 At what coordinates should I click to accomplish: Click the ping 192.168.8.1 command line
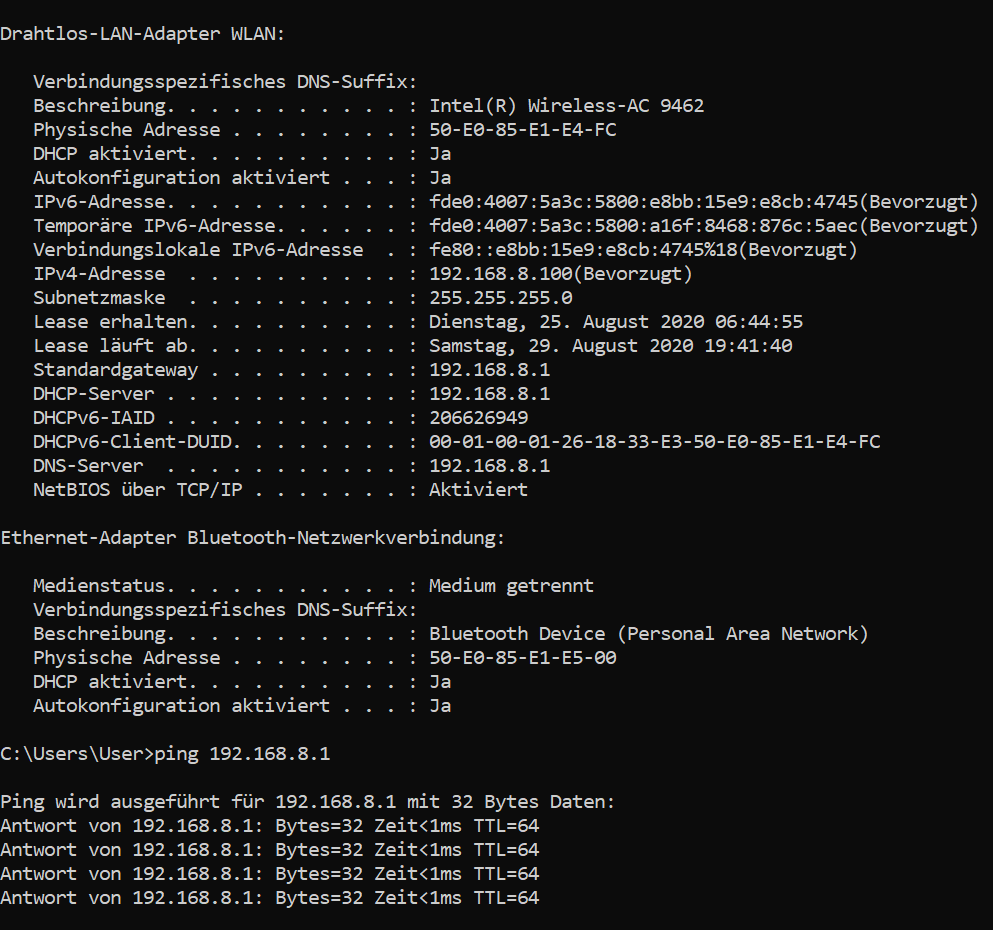[165, 754]
